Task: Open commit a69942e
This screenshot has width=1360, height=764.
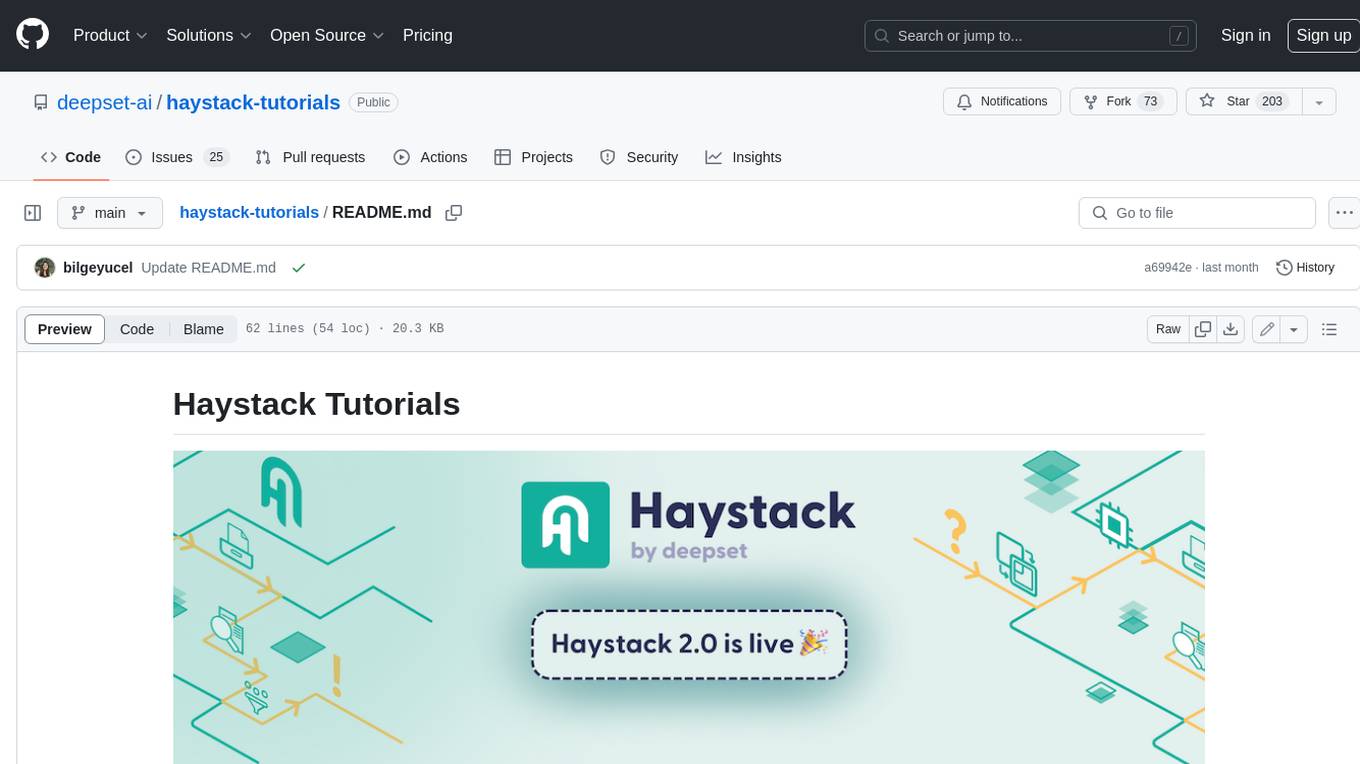Action: click(1168, 267)
